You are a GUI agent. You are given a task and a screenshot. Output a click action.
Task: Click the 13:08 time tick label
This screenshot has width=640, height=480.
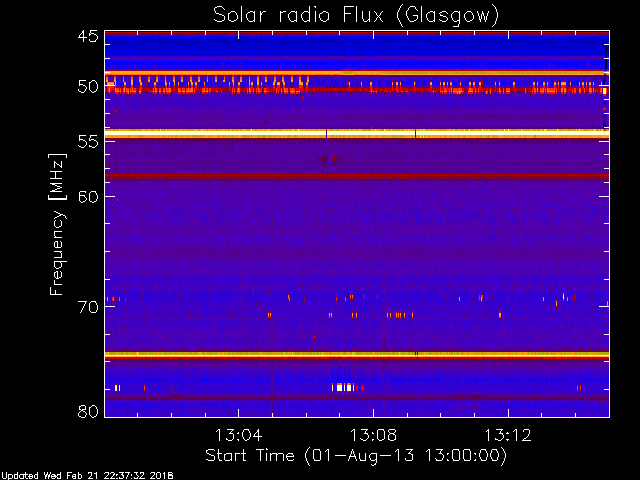coord(373,435)
